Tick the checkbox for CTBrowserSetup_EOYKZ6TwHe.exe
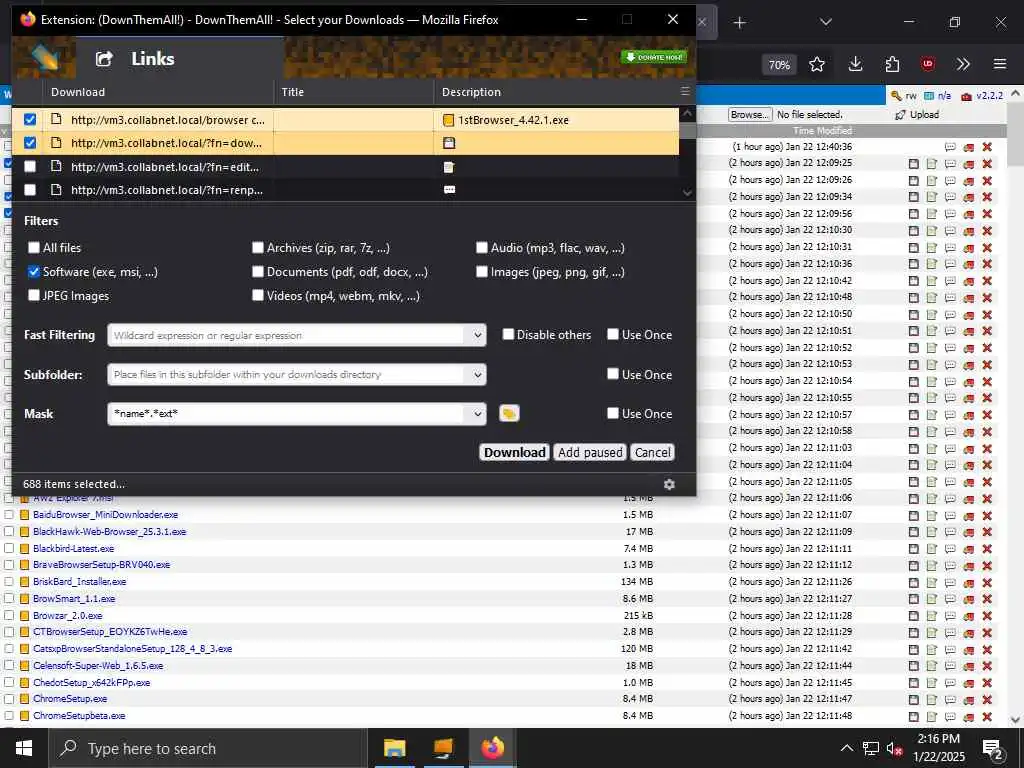Image resolution: width=1024 pixels, height=768 pixels. click(x=9, y=632)
